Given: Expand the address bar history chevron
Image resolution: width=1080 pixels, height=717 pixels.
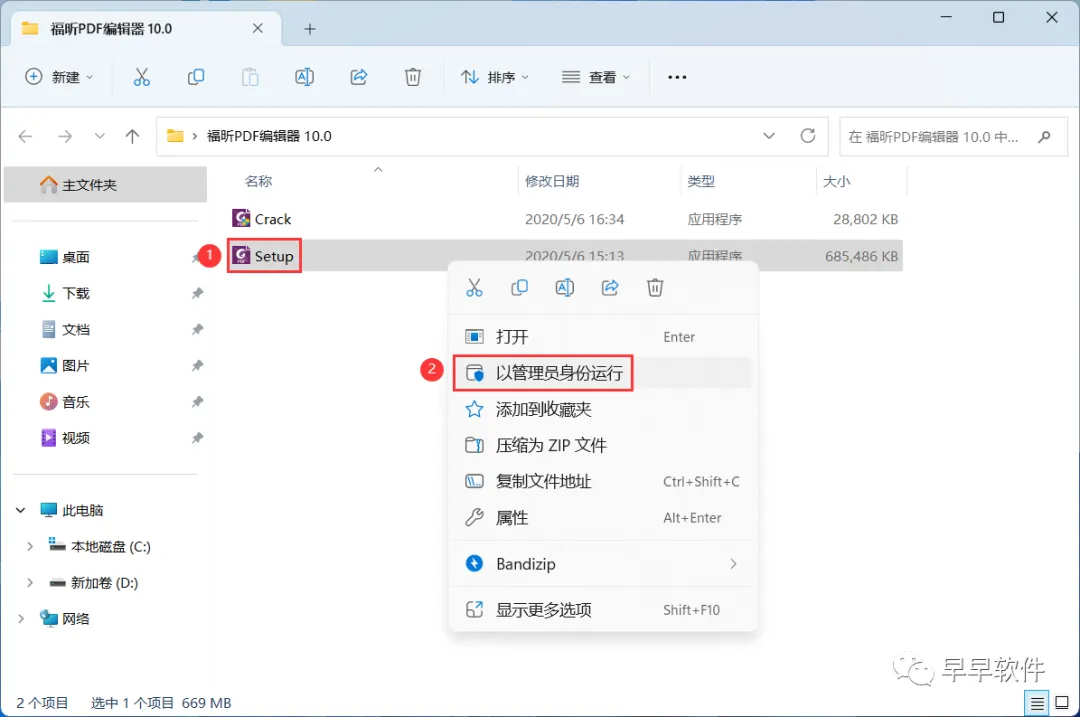Looking at the screenshot, I should (769, 136).
